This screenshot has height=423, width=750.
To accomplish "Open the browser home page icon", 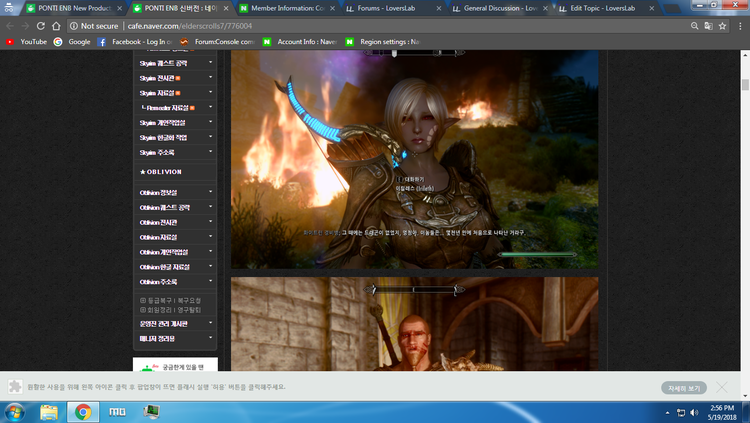I will coord(56,26).
